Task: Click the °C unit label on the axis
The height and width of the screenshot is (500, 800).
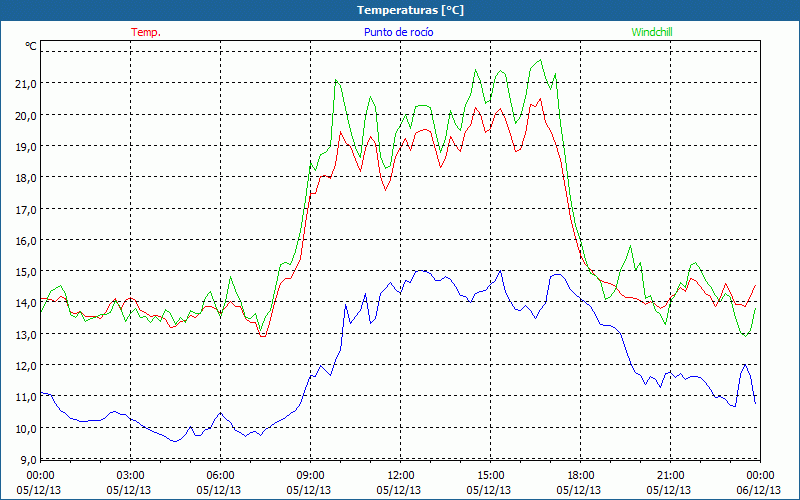Action: (x=31, y=46)
